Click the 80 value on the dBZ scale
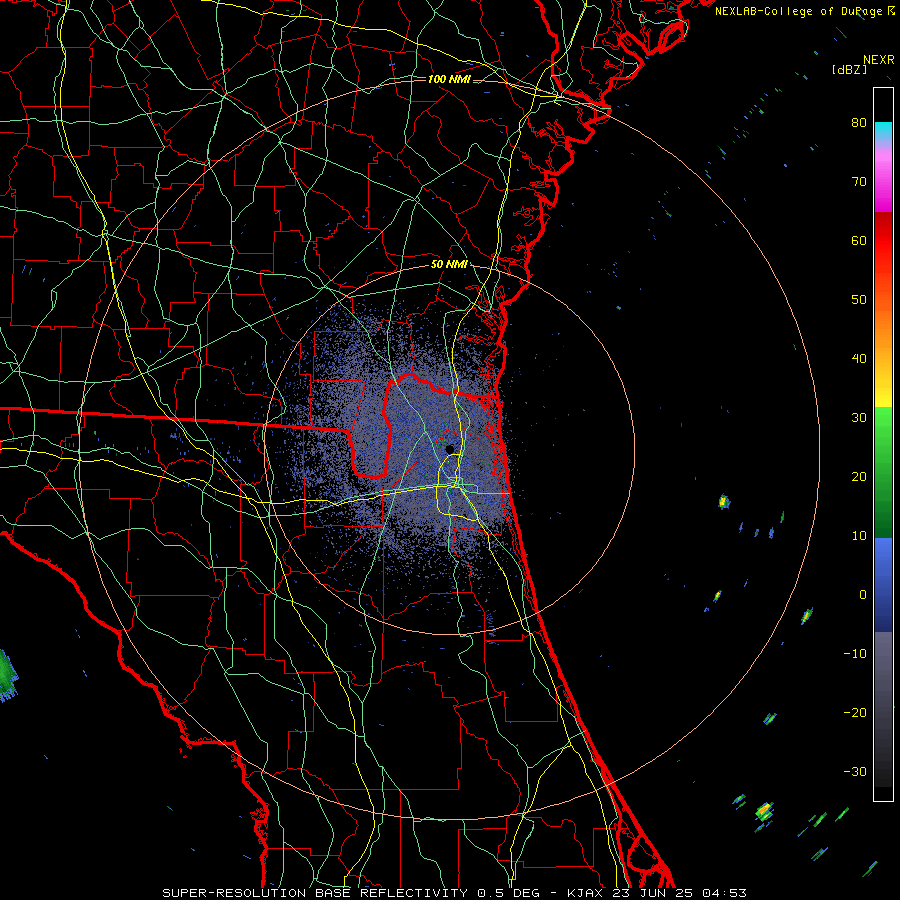 click(859, 122)
